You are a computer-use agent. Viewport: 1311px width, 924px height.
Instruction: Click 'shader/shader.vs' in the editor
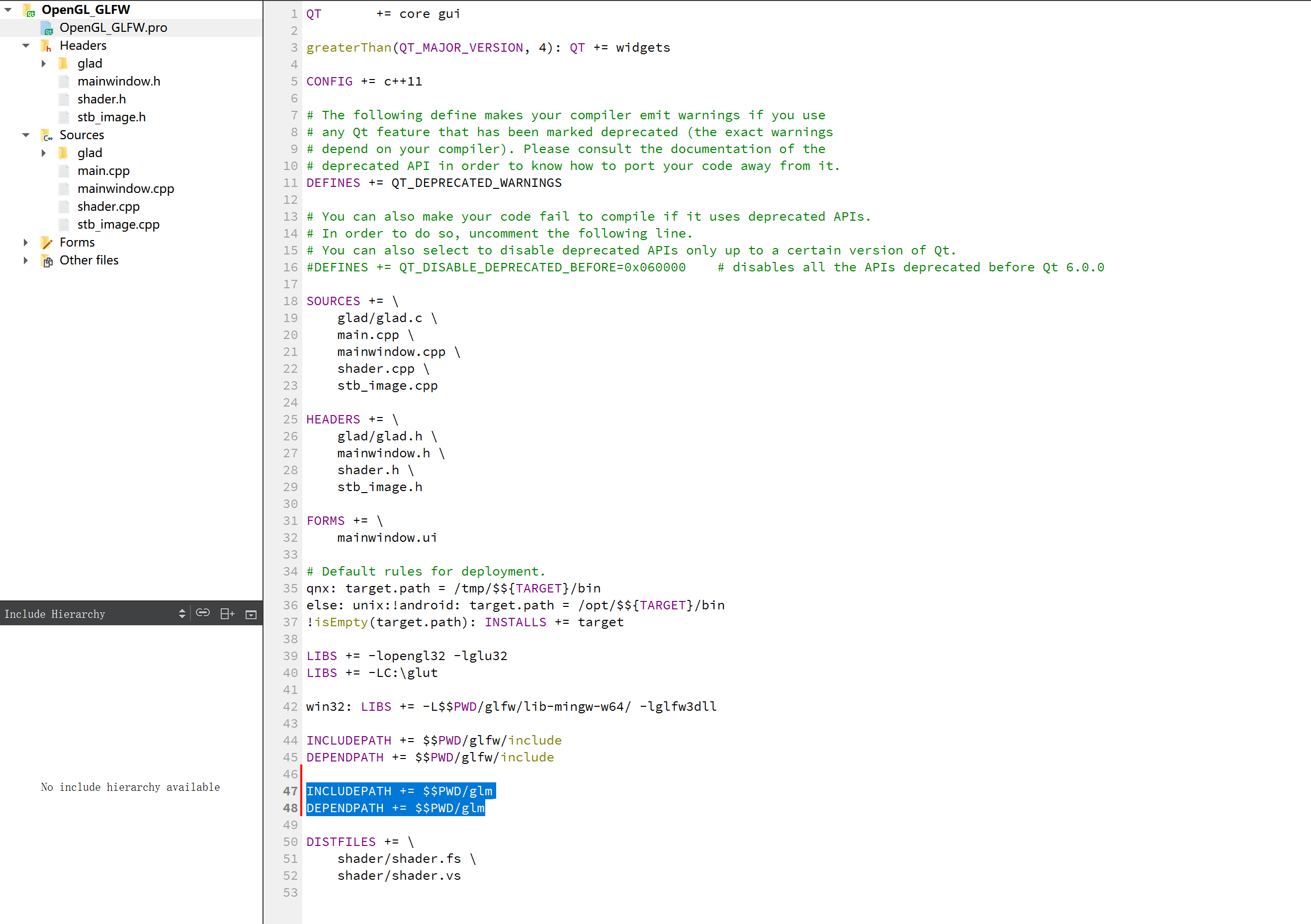[399, 875]
